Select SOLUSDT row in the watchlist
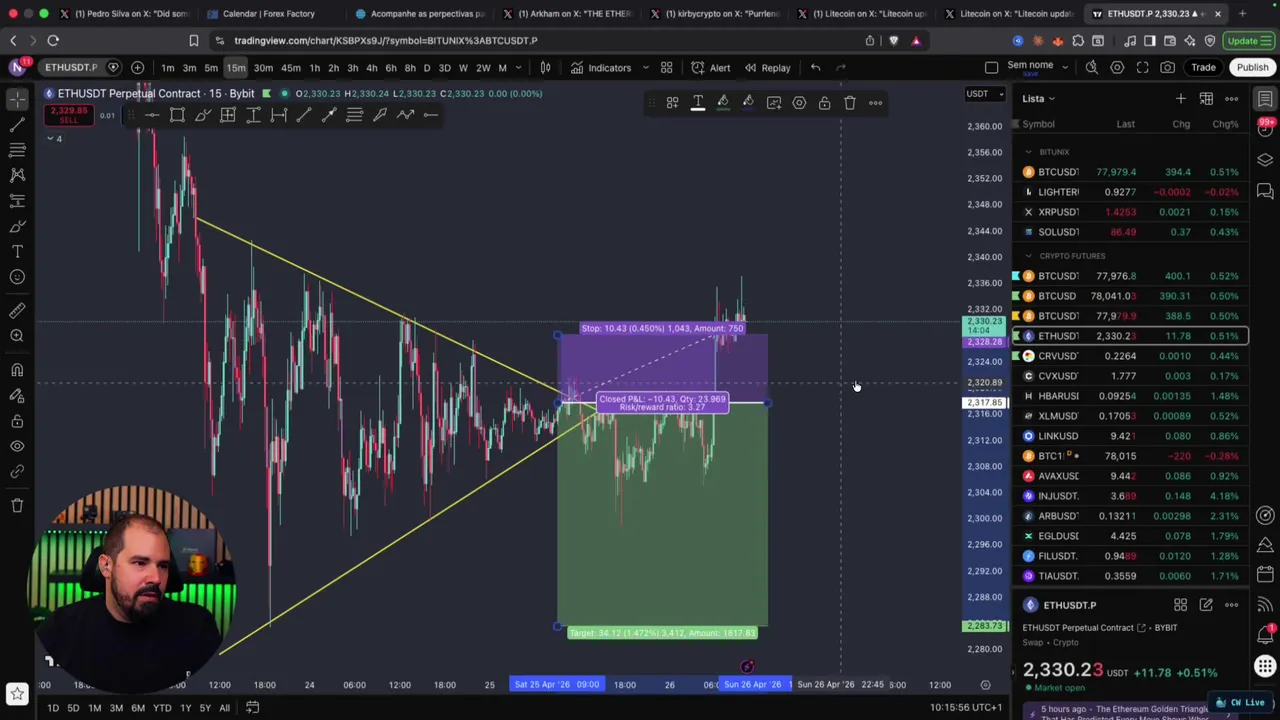Screen dimensions: 1280x720 1131,232
